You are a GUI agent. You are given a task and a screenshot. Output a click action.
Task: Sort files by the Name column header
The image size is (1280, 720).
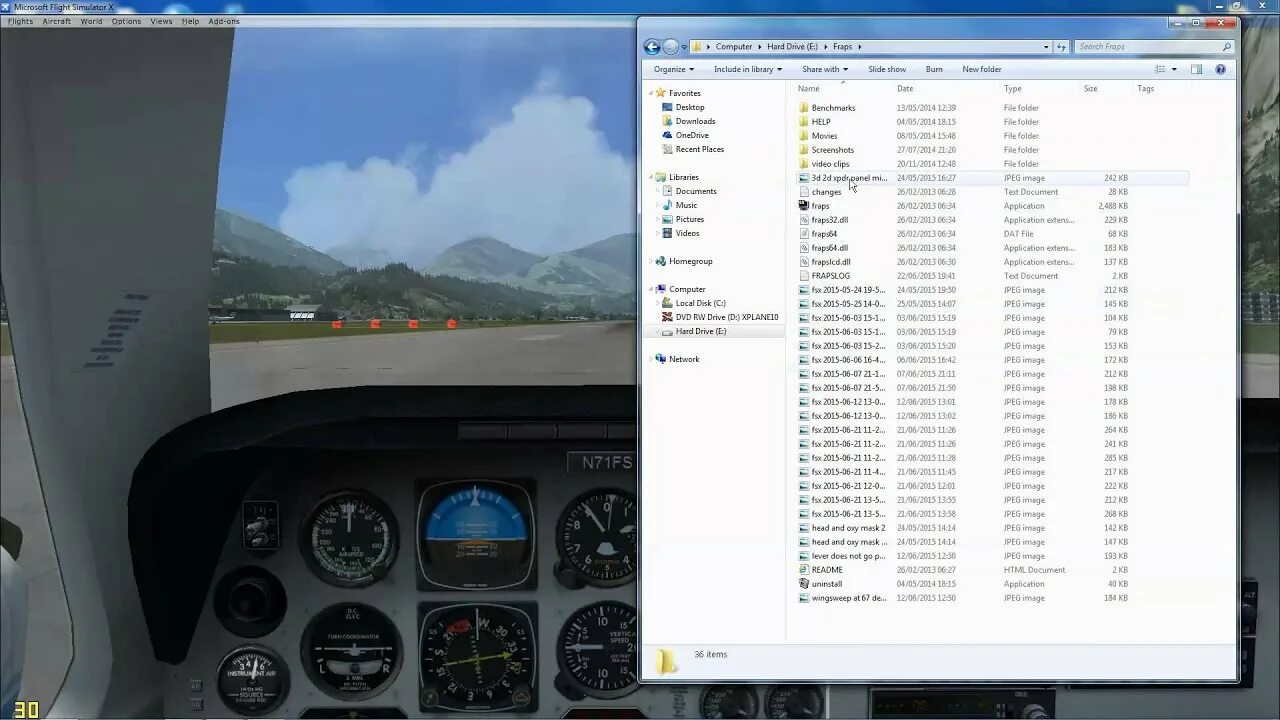808,88
